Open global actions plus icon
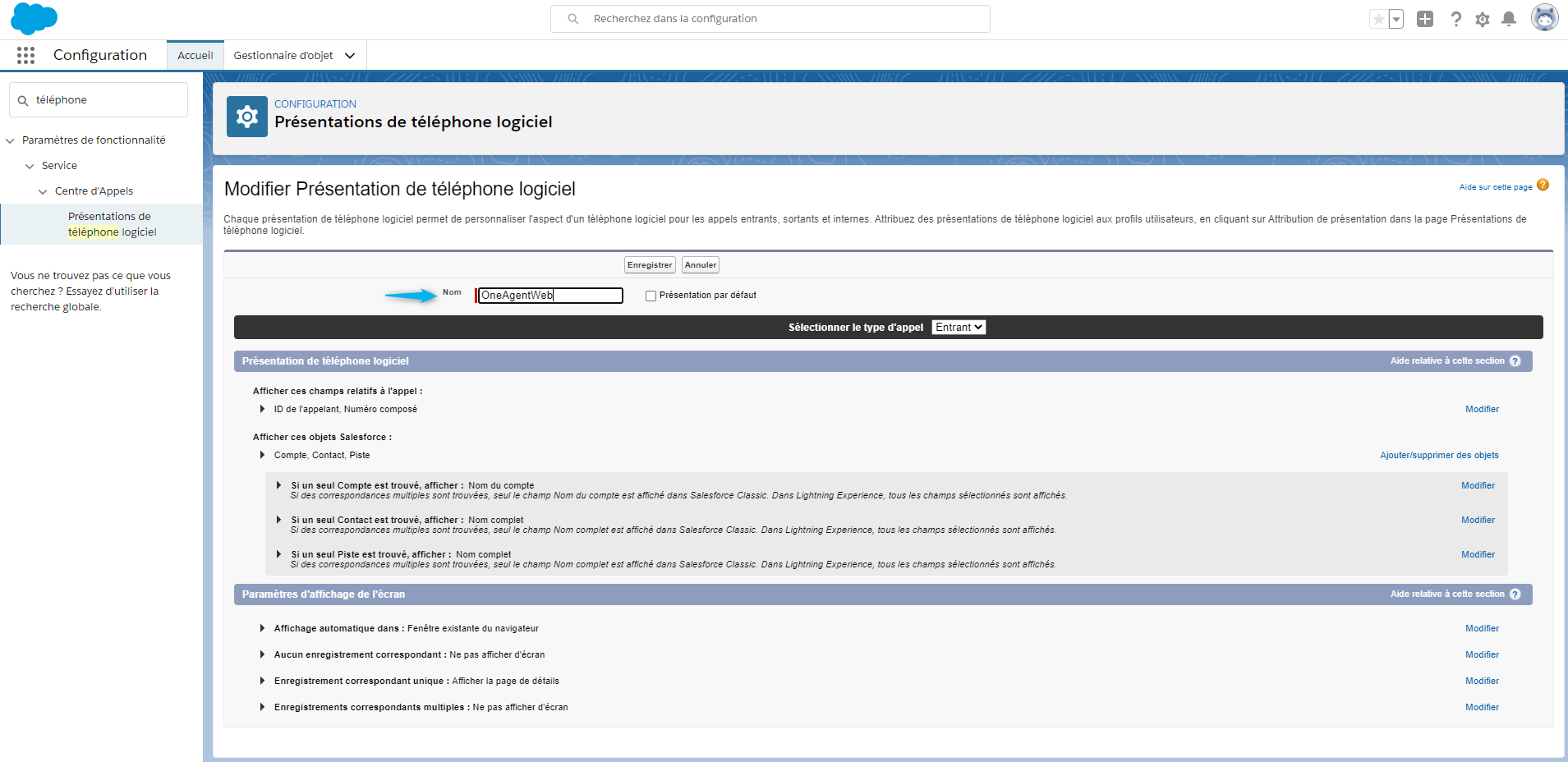The height and width of the screenshot is (762, 1568). [x=1425, y=19]
